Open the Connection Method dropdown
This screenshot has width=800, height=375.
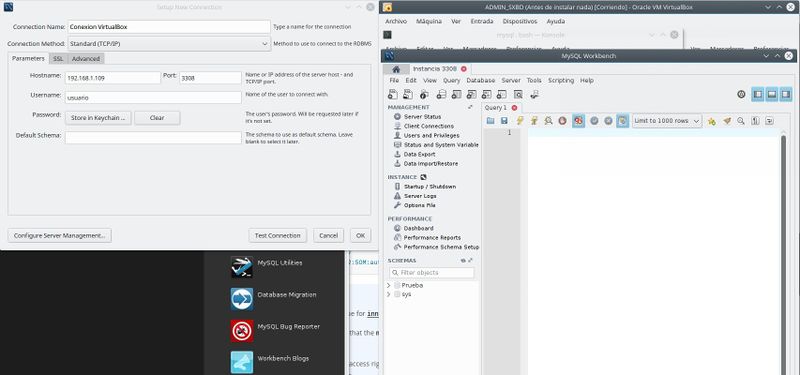pos(169,44)
